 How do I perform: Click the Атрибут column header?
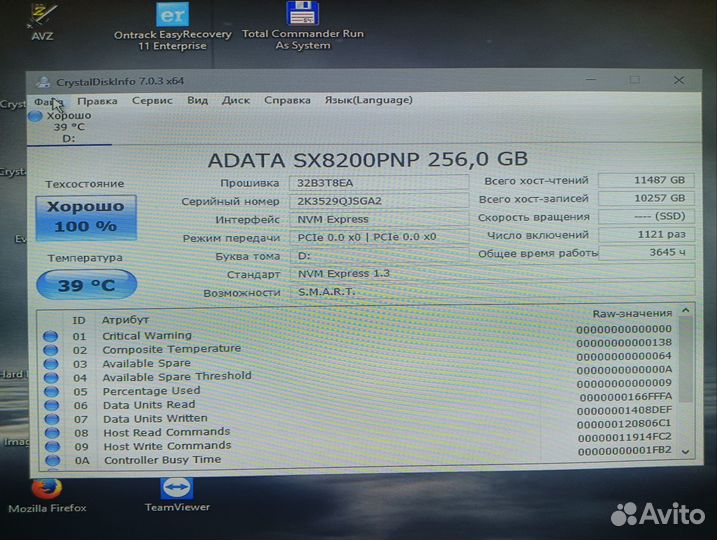(125, 320)
